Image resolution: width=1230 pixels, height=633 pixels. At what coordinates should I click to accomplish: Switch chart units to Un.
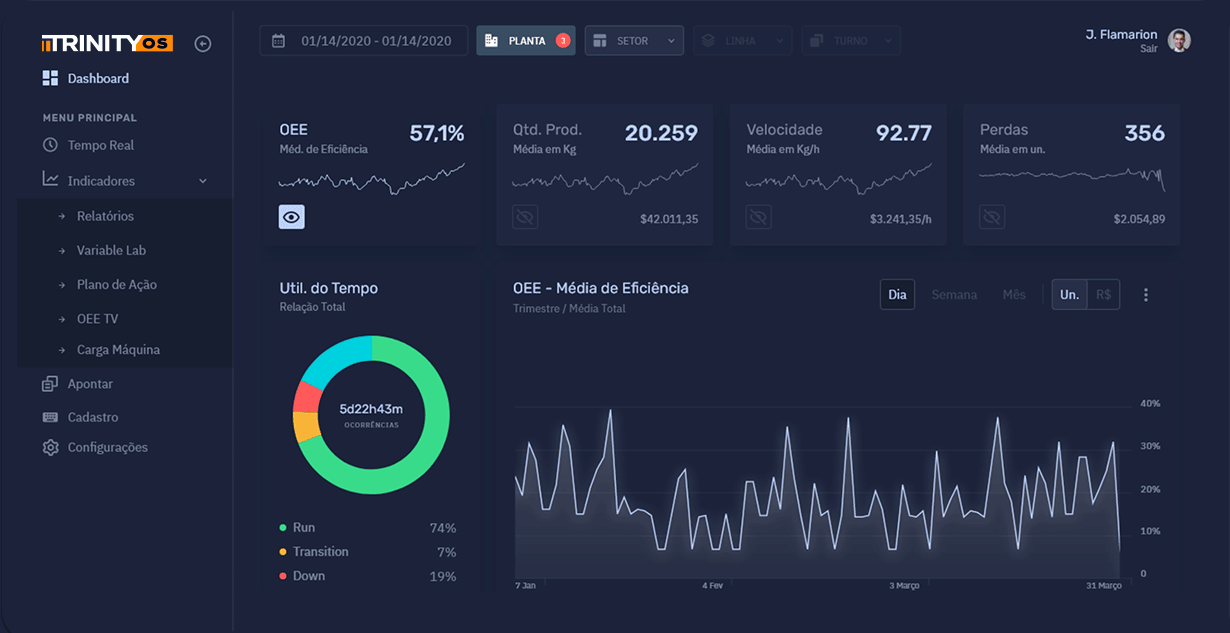click(x=1069, y=295)
